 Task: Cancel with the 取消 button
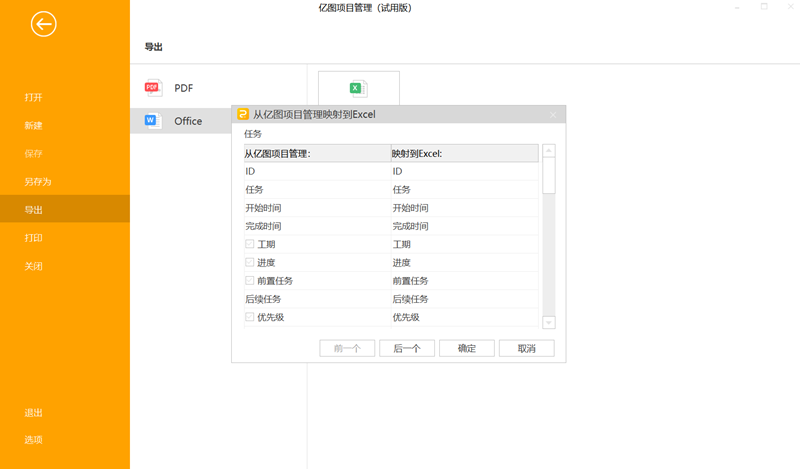point(527,349)
